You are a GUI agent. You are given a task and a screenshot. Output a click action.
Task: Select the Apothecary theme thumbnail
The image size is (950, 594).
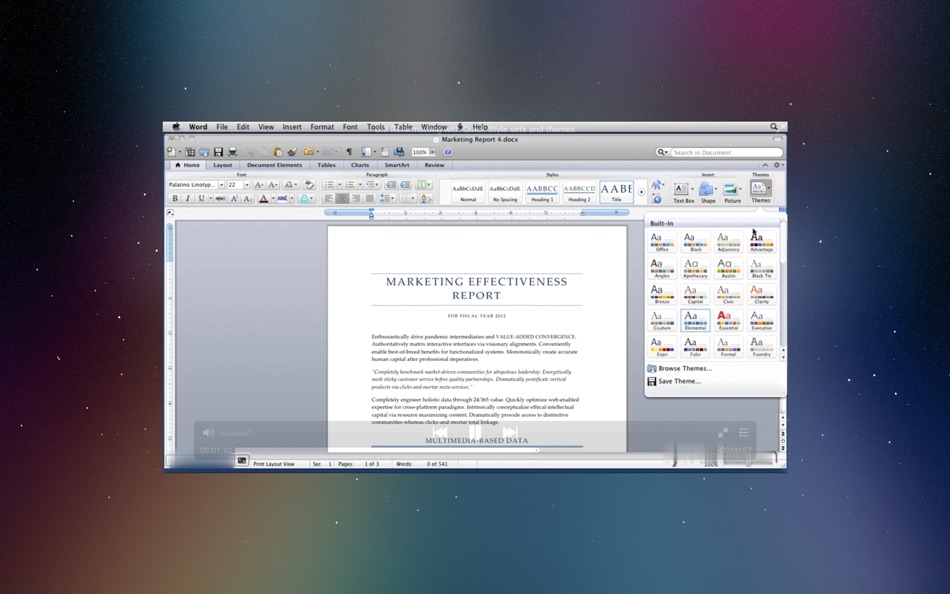pos(695,268)
